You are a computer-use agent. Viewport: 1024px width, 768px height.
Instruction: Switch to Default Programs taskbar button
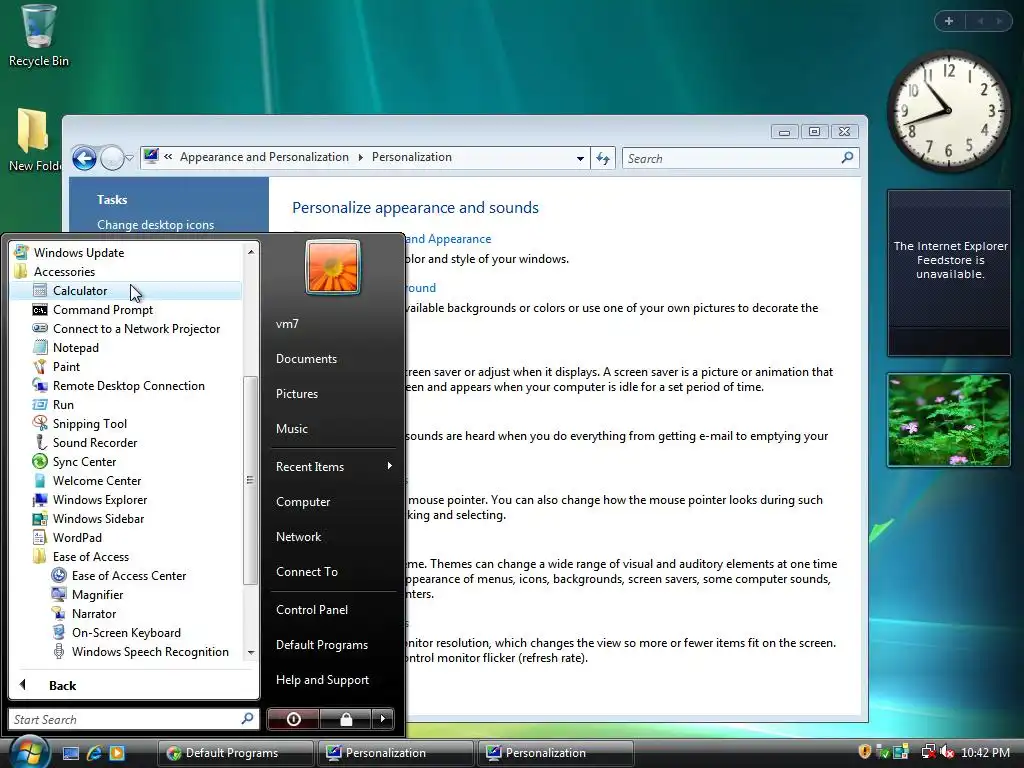pyautogui.click(x=236, y=753)
